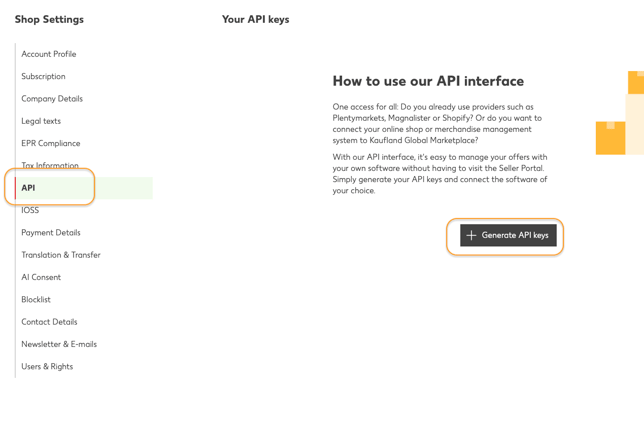Go to Contact Details
This screenshot has height=421, width=644.
point(49,322)
